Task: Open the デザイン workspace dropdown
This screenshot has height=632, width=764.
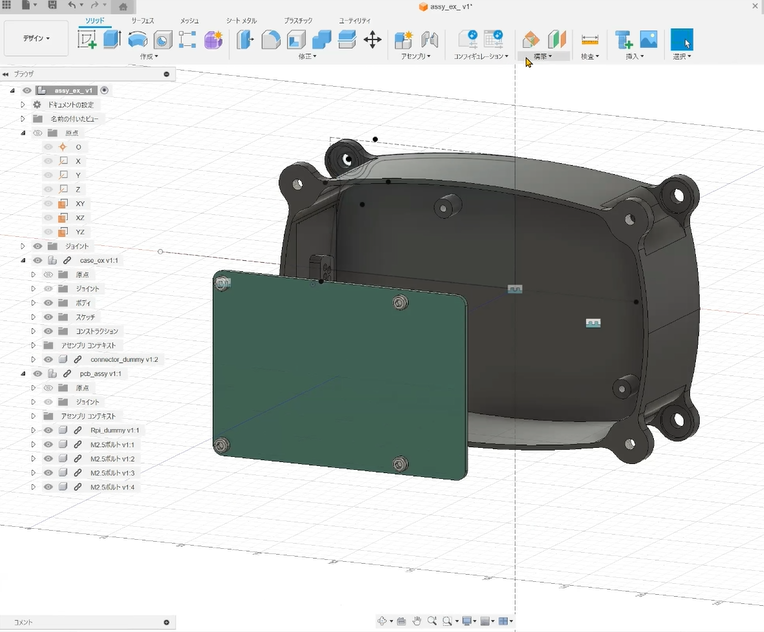Action: point(36,38)
